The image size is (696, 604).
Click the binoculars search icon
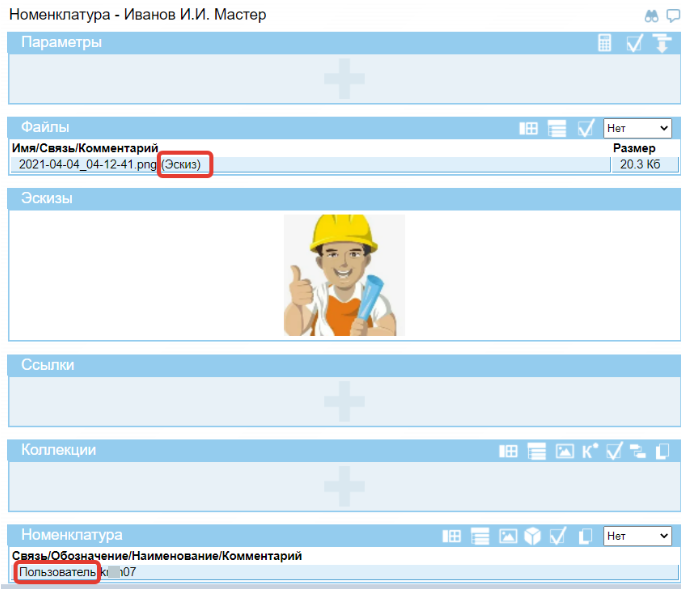click(x=651, y=16)
